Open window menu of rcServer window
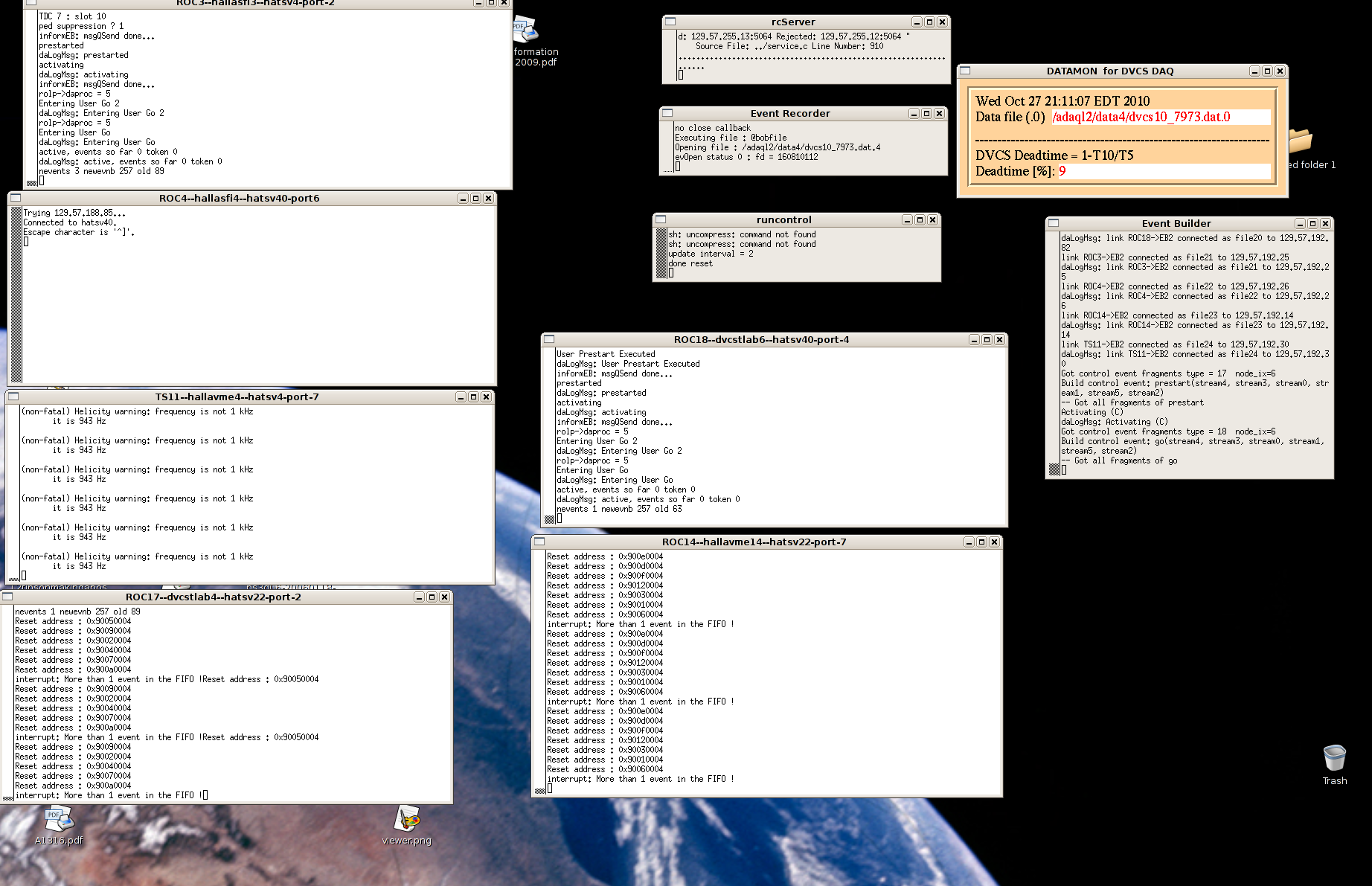 [670, 22]
